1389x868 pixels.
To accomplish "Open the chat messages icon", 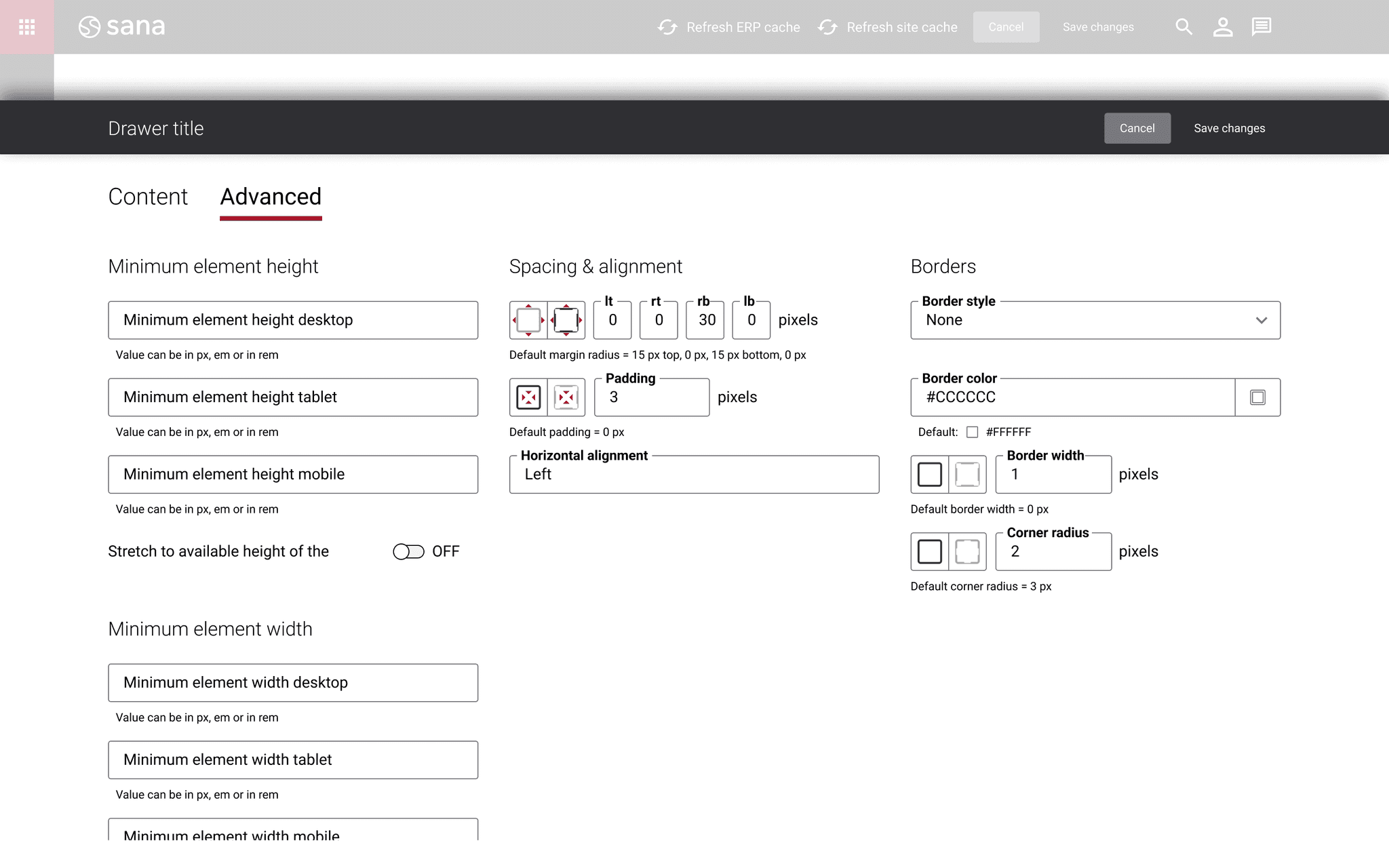I will pos(1261,27).
